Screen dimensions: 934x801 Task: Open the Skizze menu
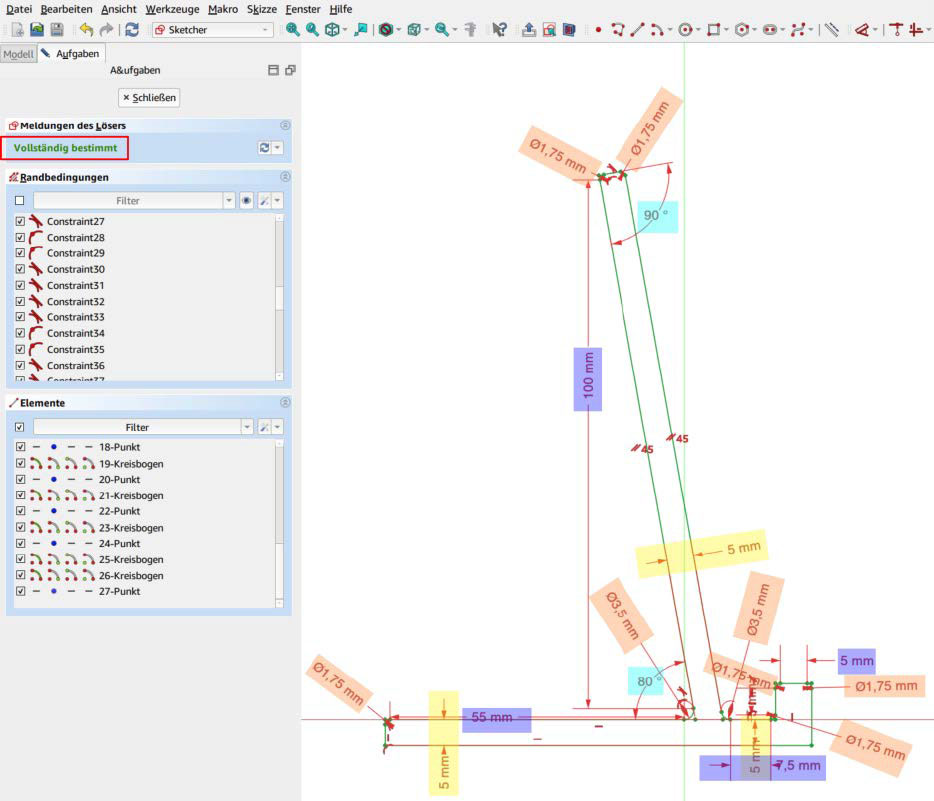coord(261,9)
